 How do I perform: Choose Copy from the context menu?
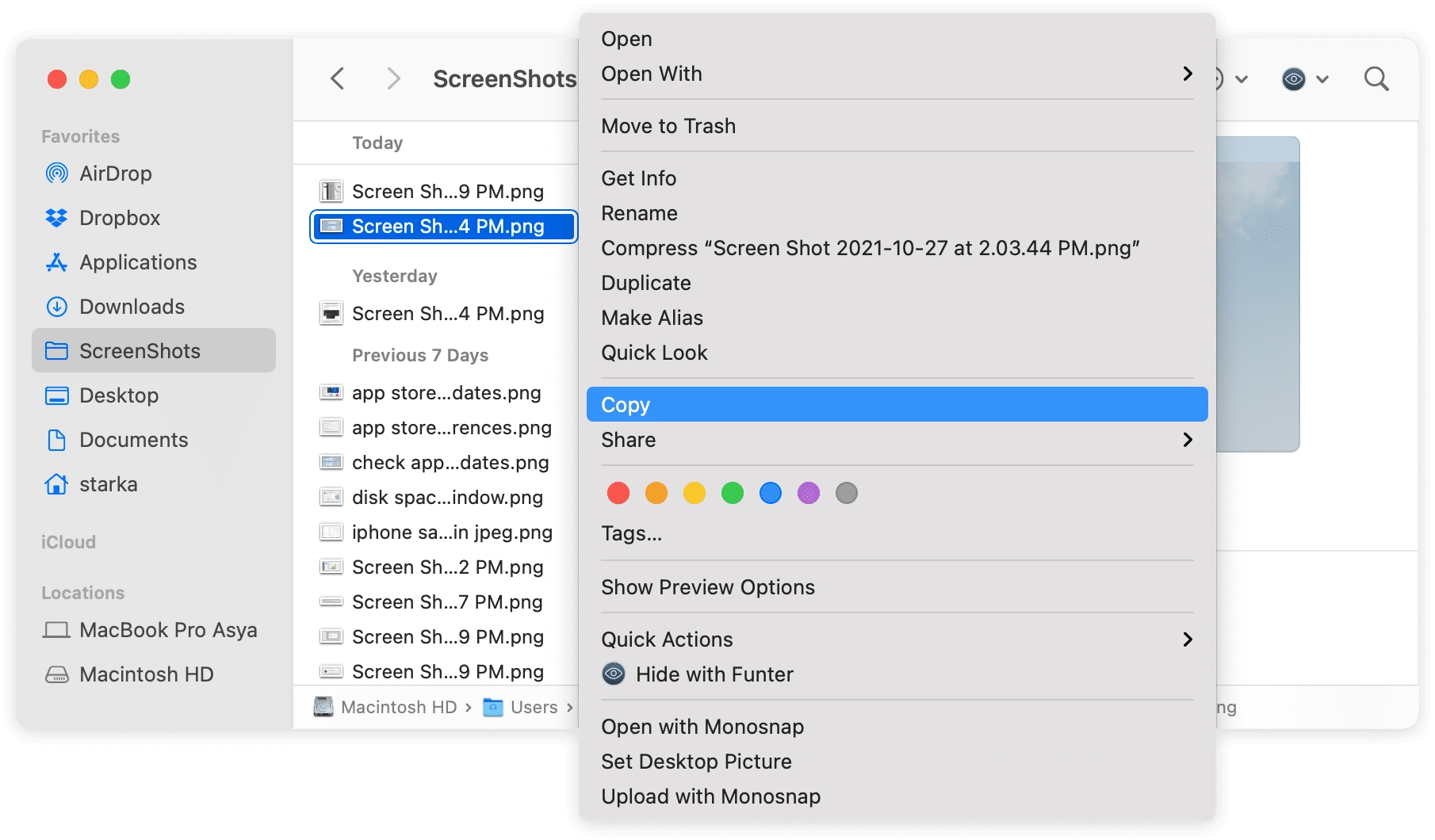click(x=626, y=405)
